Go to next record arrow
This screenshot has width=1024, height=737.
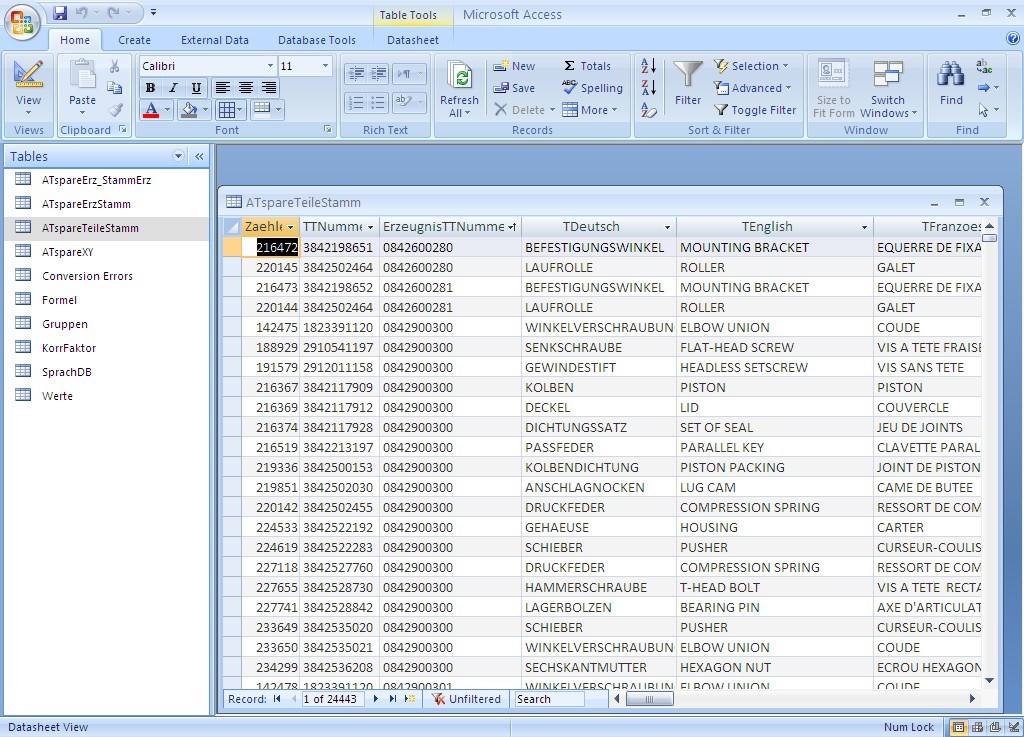(376, 698)
